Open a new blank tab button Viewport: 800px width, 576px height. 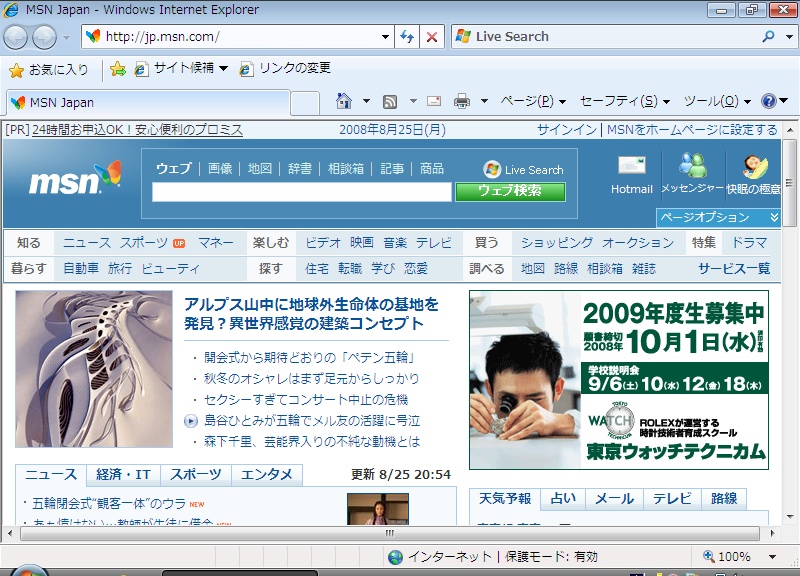pos(305,103)
